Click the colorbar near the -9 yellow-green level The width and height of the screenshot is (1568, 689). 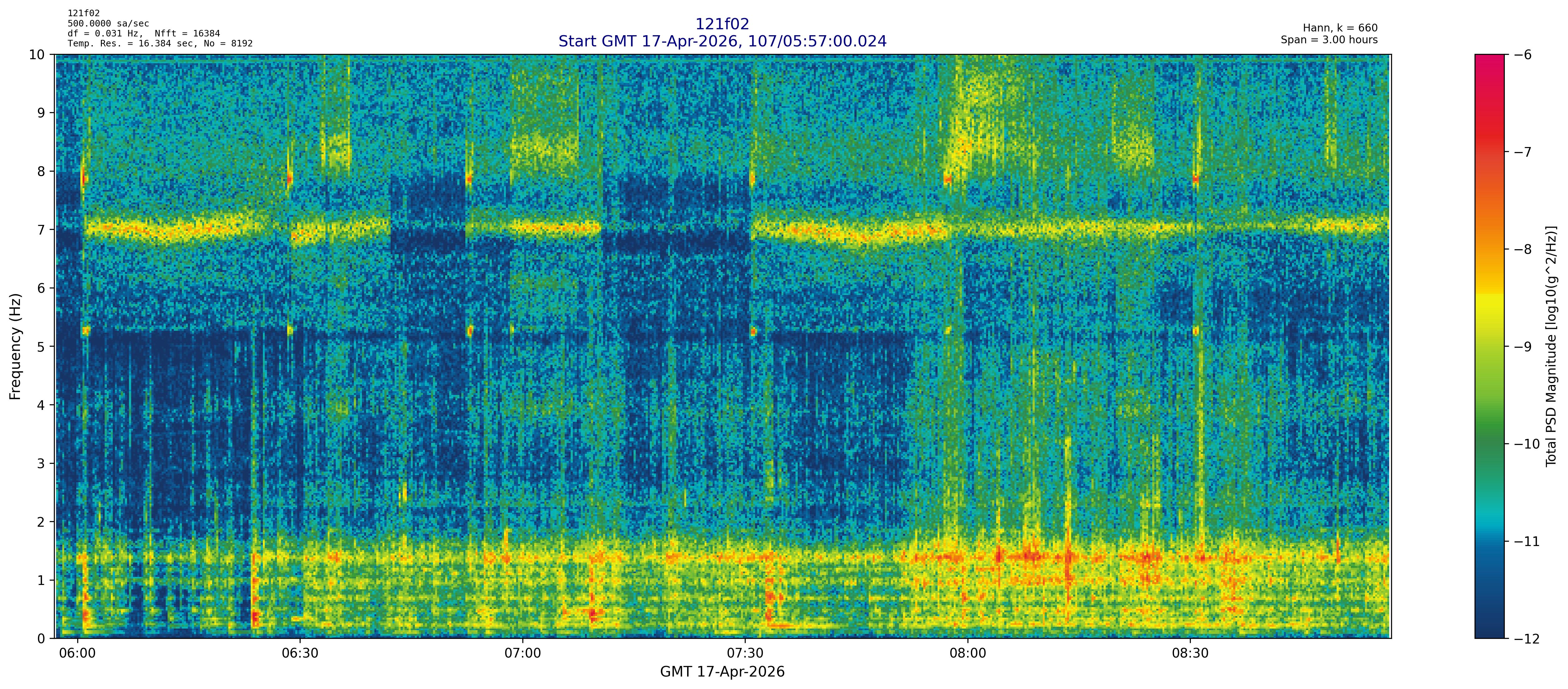pos(1489,346)
